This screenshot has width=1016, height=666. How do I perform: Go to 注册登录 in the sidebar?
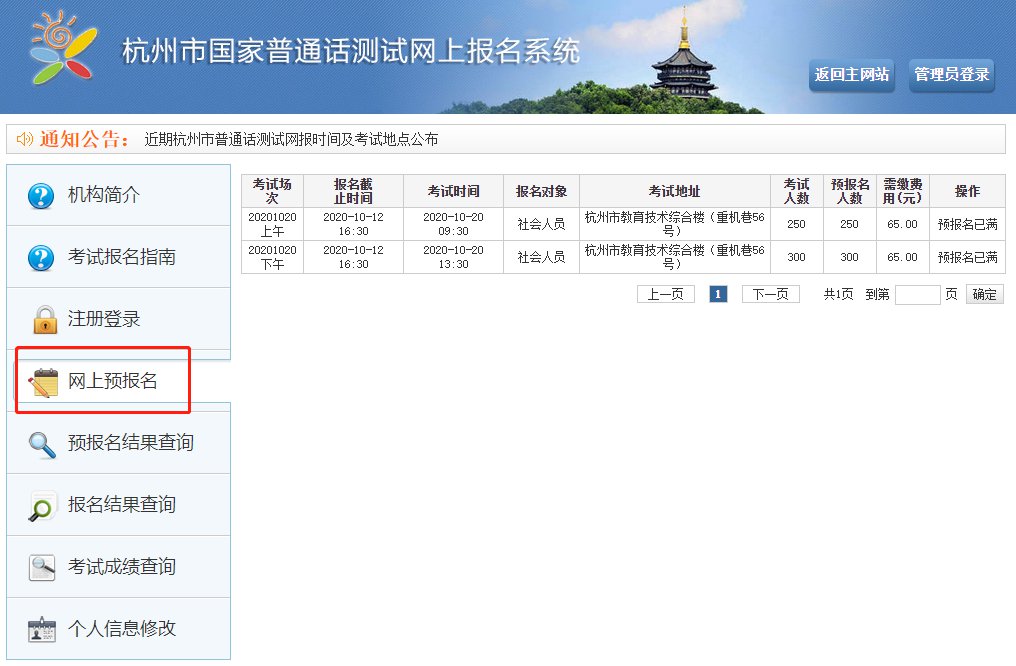119,319
